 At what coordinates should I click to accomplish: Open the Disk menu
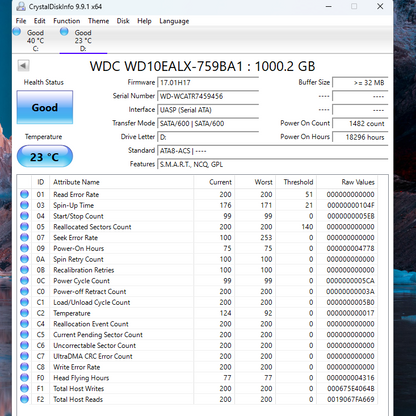tap(123, 21)
